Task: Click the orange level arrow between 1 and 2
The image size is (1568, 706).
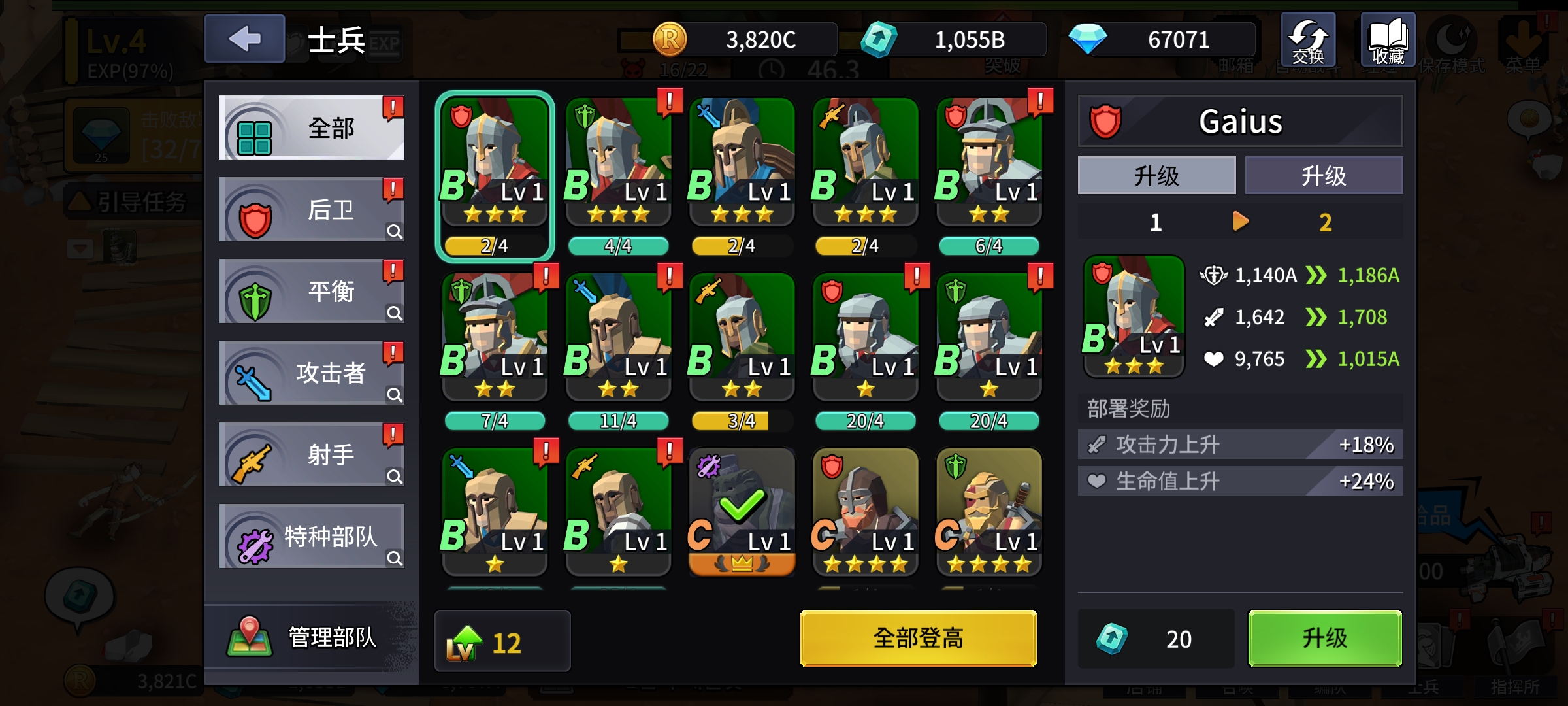Action: coord(1241,222)
